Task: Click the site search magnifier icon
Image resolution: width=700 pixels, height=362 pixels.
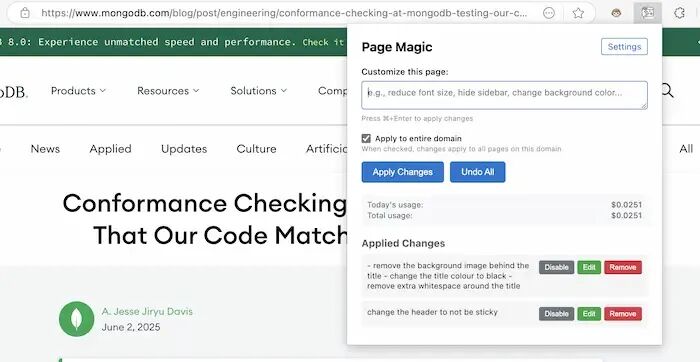Action: 667,91
